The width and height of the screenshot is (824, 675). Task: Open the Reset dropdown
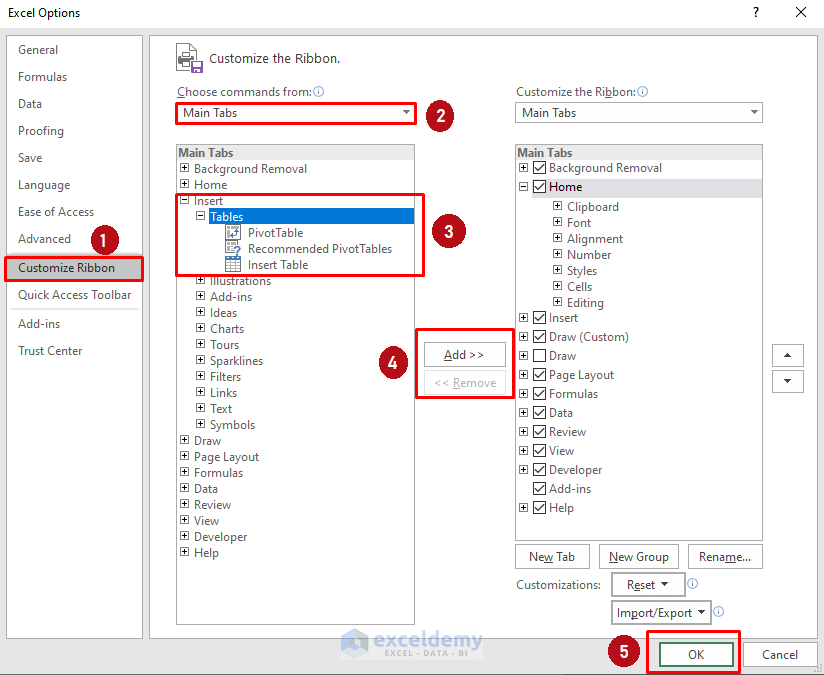point(648,585)
